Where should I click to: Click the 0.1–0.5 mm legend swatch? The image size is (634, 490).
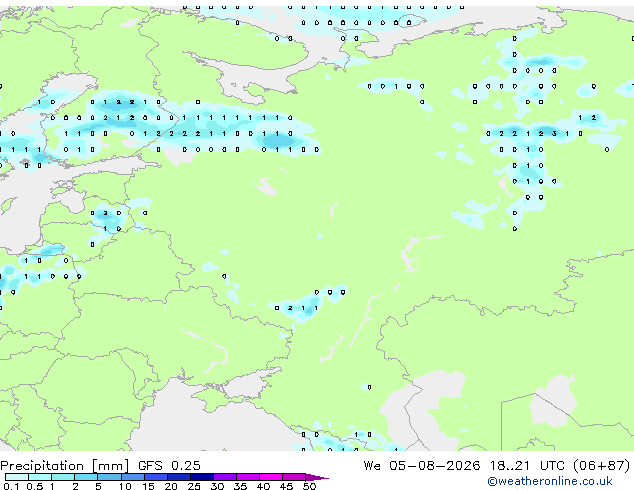[x=17, y=477]
